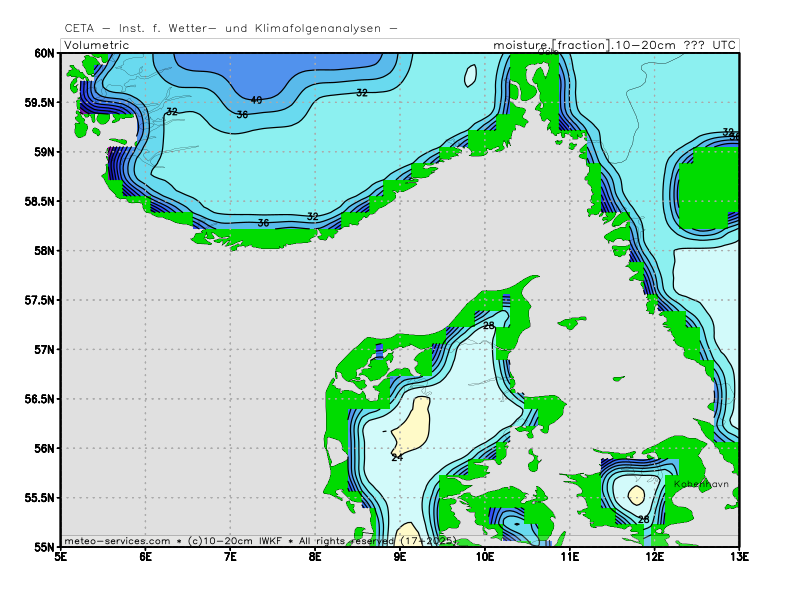The width and height of the screenshot is (800, 600).
Task: Click the 36 contour label along southern Norway coast
Action: [x=263, y=223]
